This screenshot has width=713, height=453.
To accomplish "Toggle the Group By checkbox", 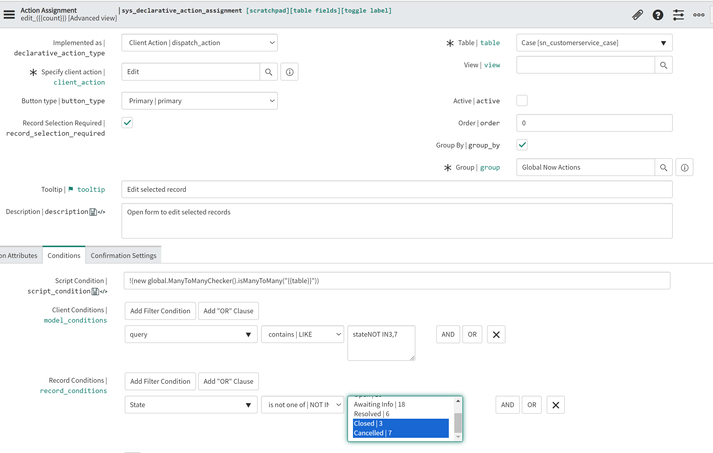I will tap(522, 145).
